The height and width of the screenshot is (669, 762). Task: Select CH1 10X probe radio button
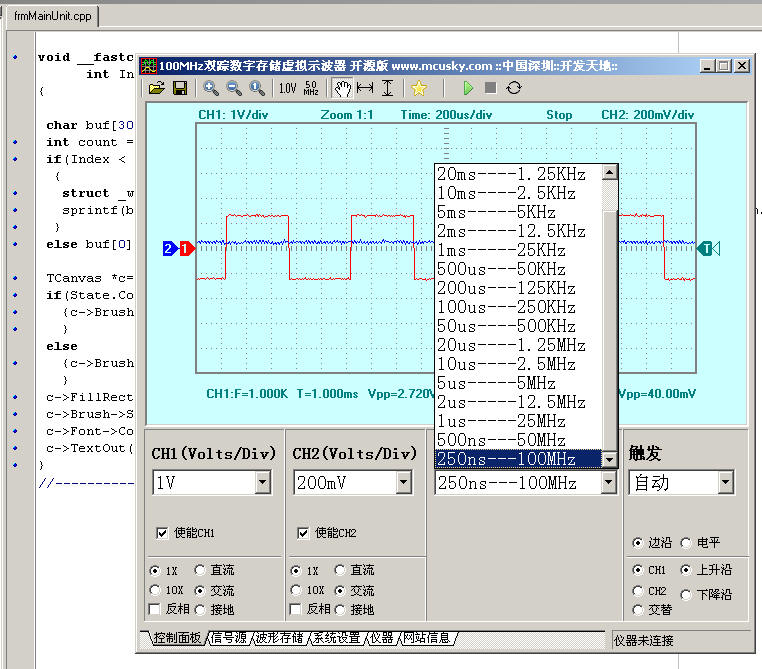[x=155, y=590]
